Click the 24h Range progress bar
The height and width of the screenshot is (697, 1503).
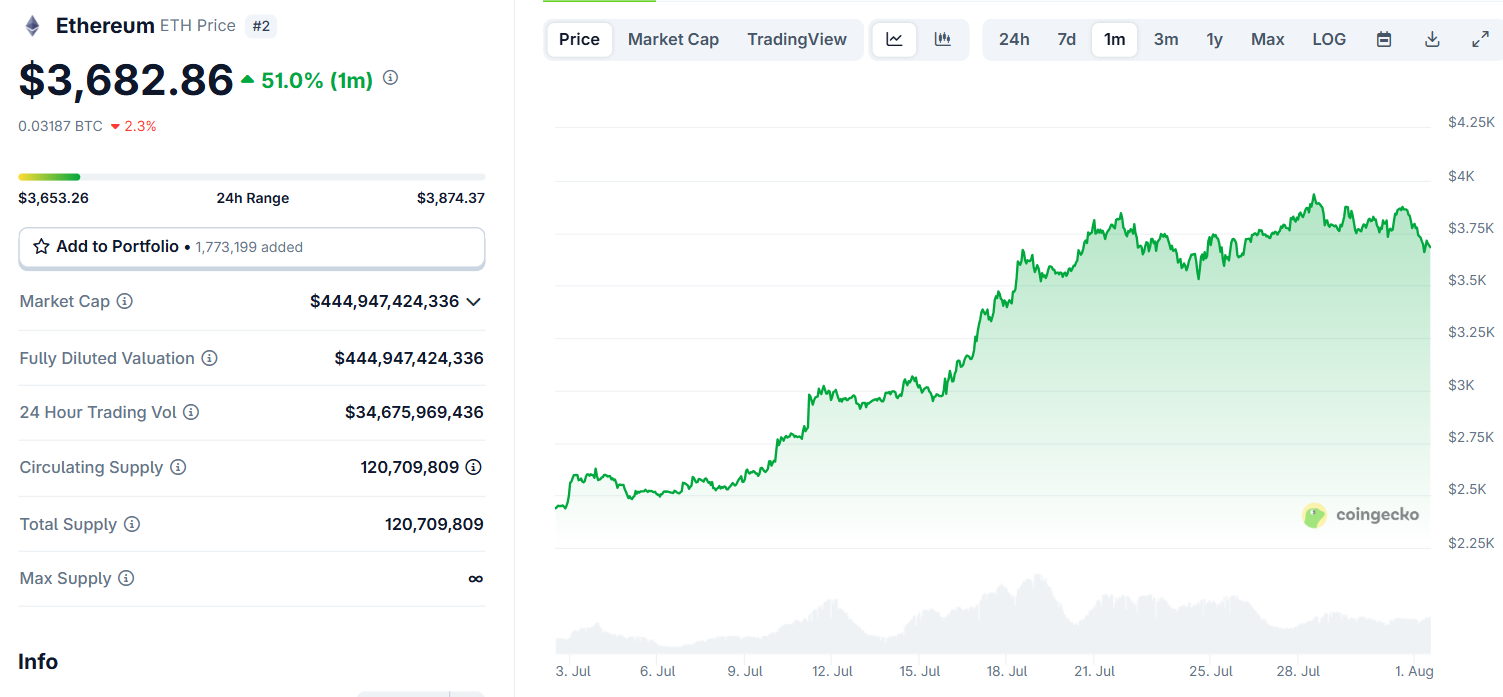point(252,177)
